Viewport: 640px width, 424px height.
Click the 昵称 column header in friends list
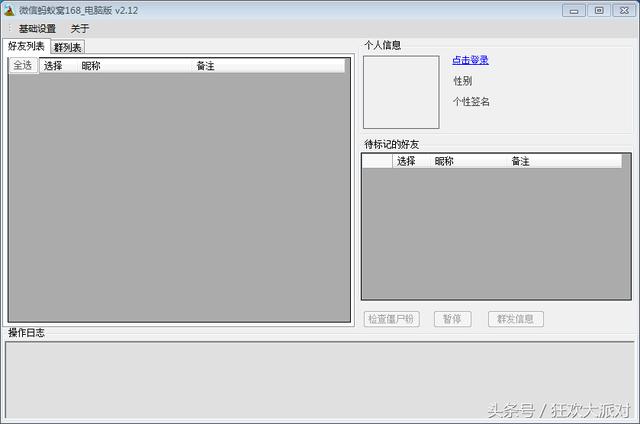(135, 66)
